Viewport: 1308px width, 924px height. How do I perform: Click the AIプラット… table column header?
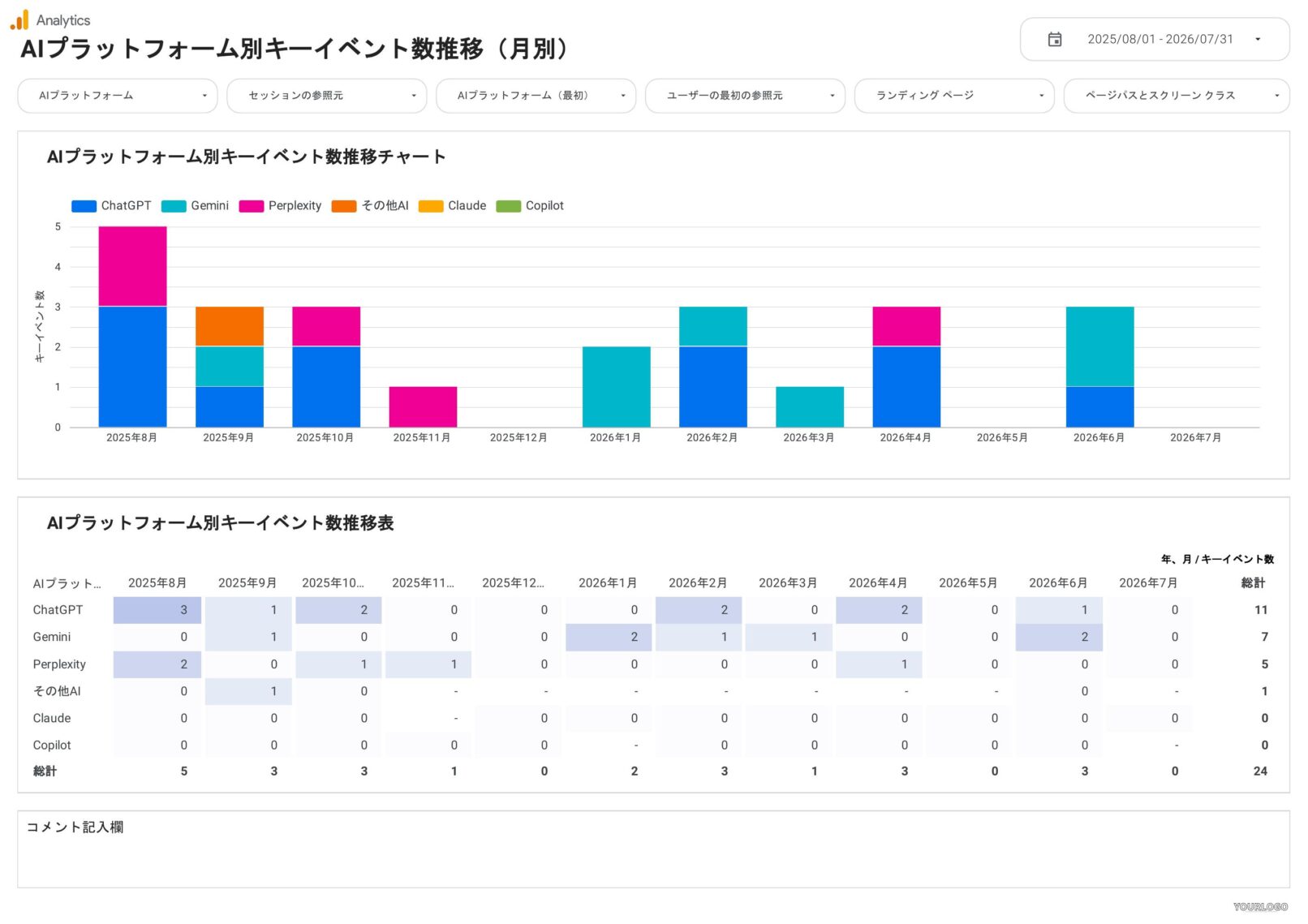coord(67,583)
